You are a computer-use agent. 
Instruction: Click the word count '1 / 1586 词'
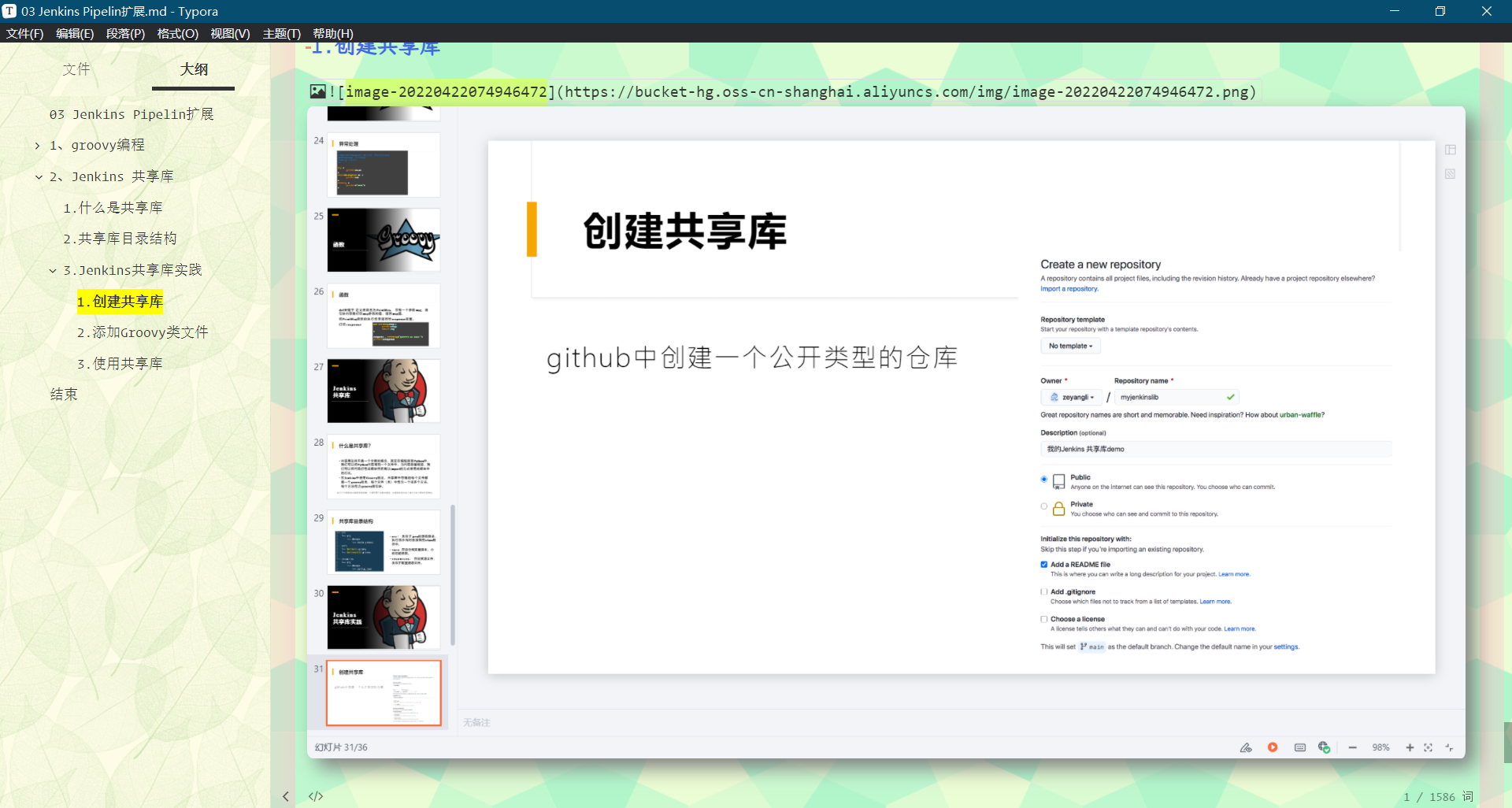pyautogui.click(x=1438, y=797)
